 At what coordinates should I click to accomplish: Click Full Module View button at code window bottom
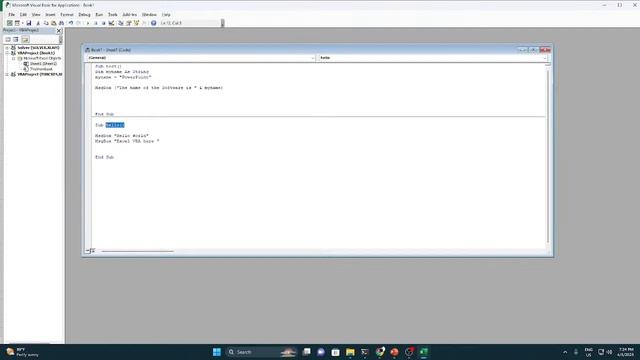[93, 251]
